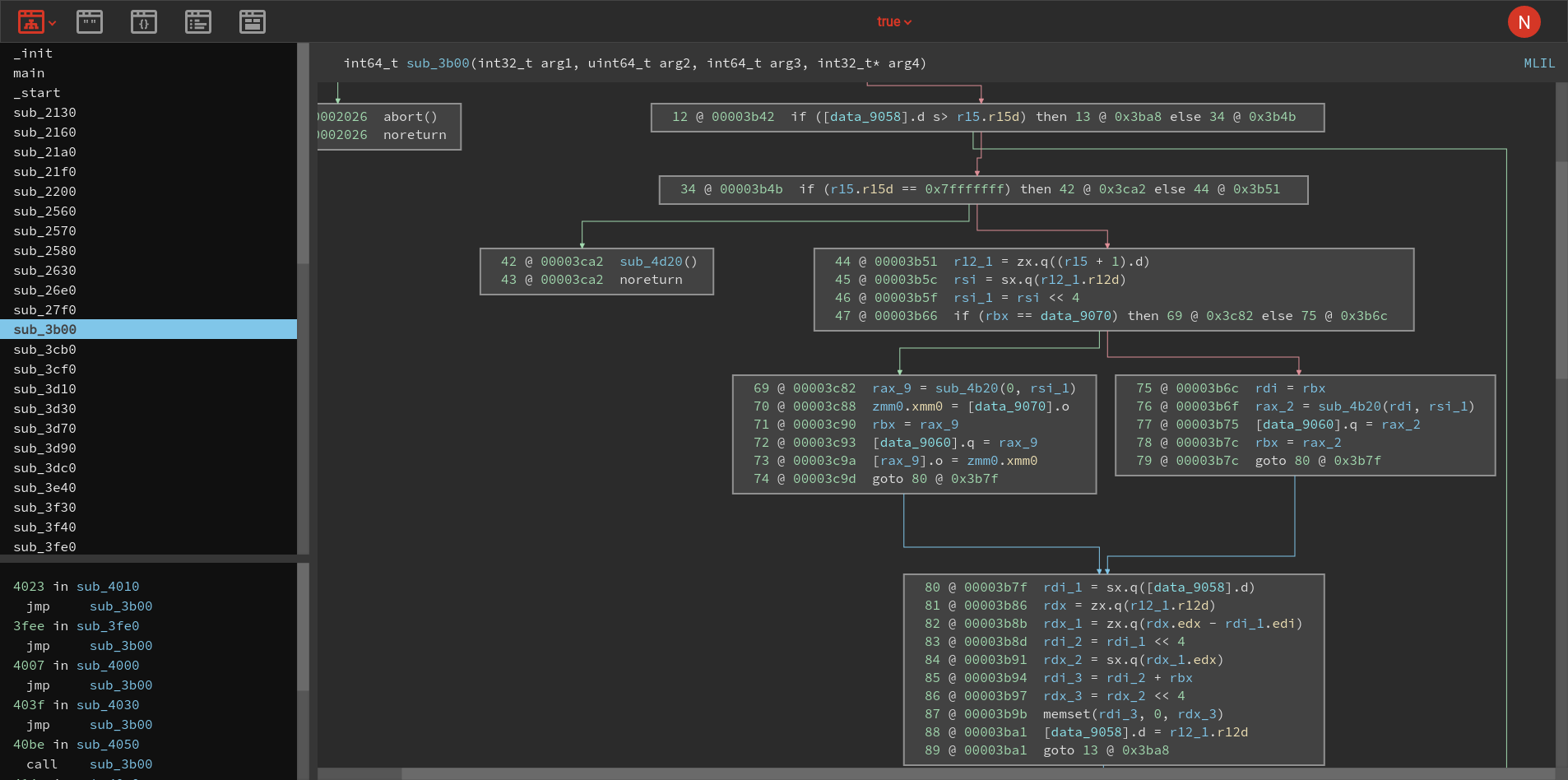Open sub_4030 link in the cross references

tap(108, 705)
